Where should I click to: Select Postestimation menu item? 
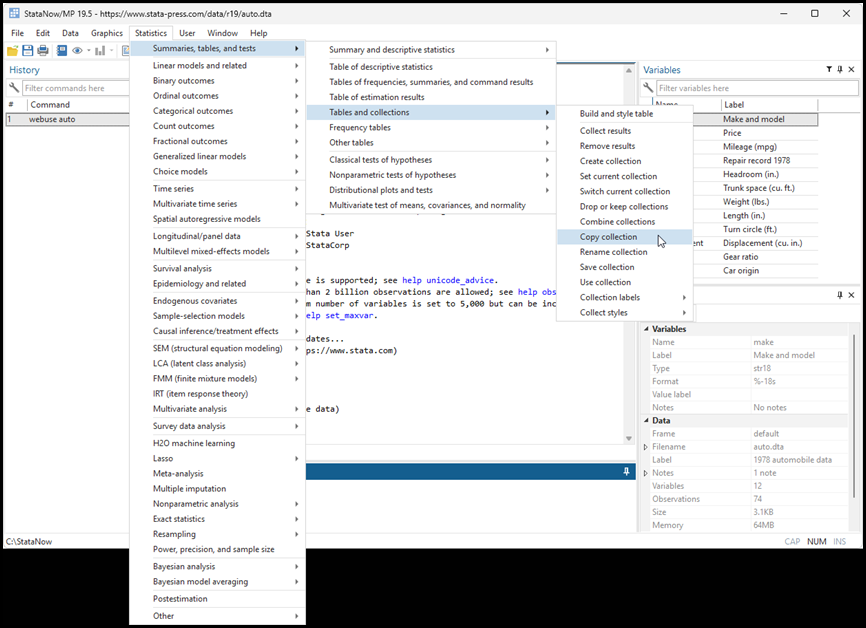click(x=218, y=599)
